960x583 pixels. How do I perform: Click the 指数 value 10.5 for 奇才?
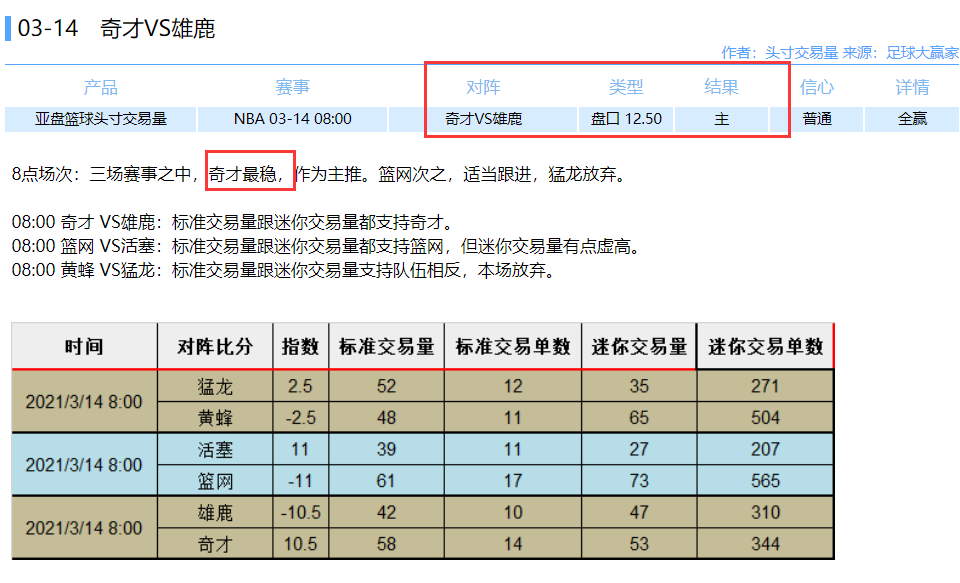click(301, 544)
